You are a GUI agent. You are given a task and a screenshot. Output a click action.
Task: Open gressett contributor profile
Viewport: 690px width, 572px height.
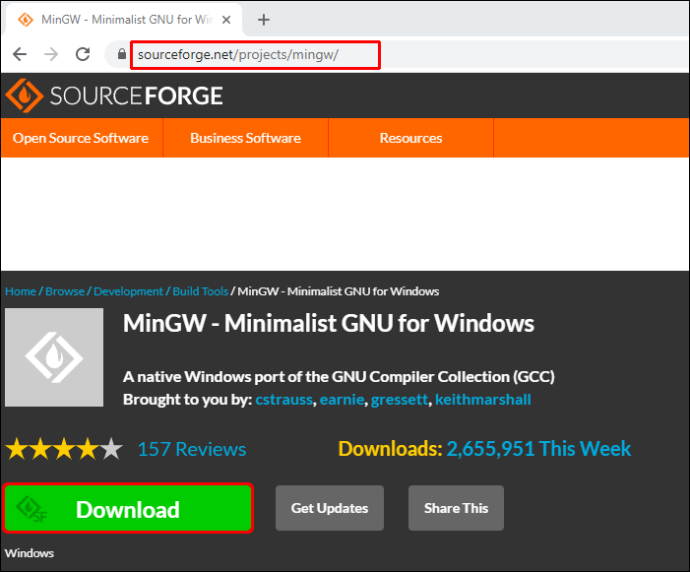click(399, 400)
